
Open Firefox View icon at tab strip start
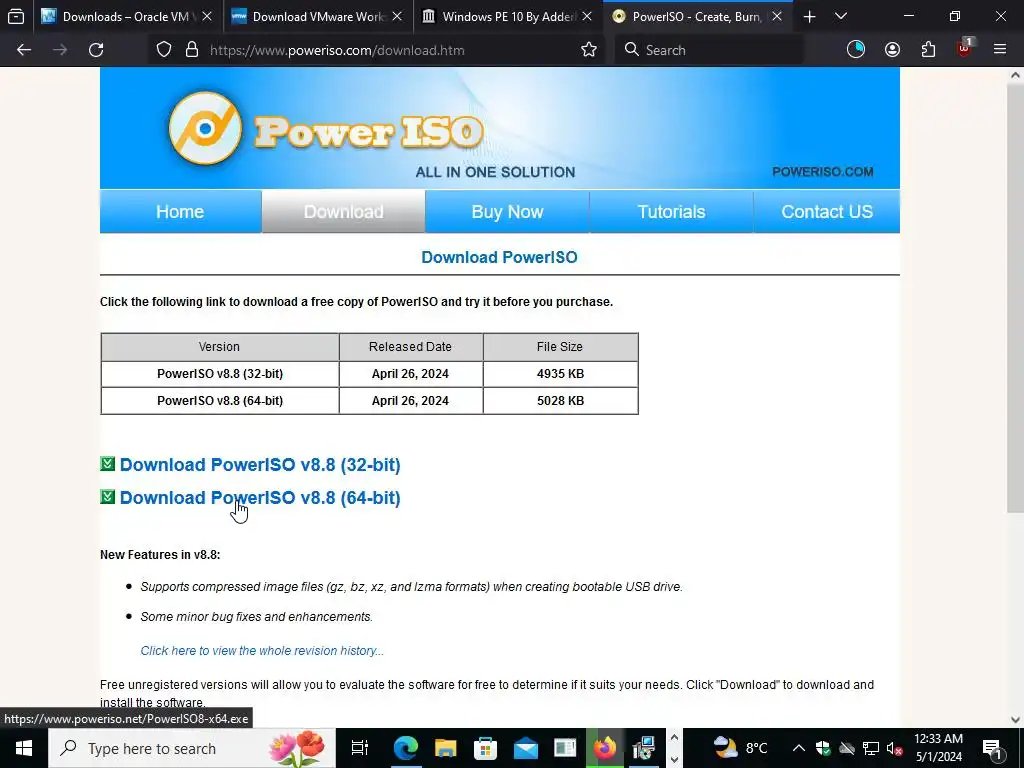pyautogui.click(x=16, y=16)
